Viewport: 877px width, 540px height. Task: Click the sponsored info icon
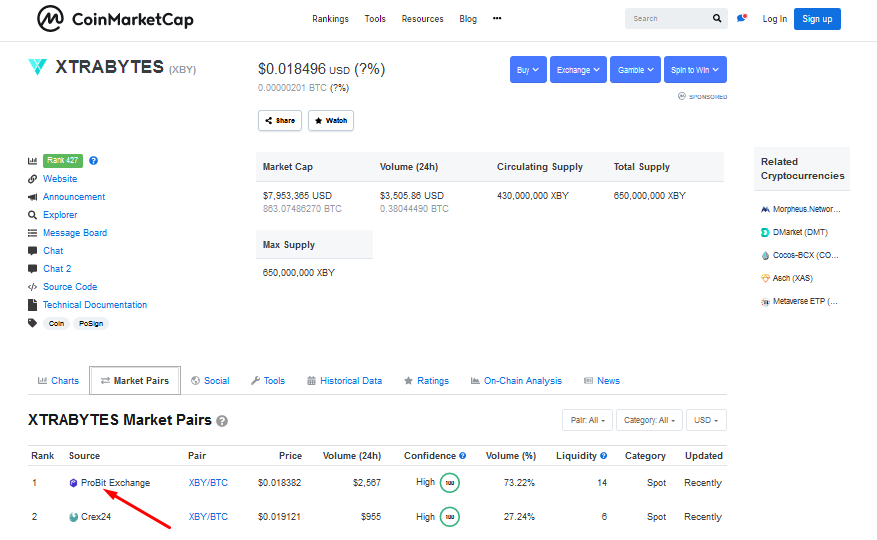pos(682,96)
